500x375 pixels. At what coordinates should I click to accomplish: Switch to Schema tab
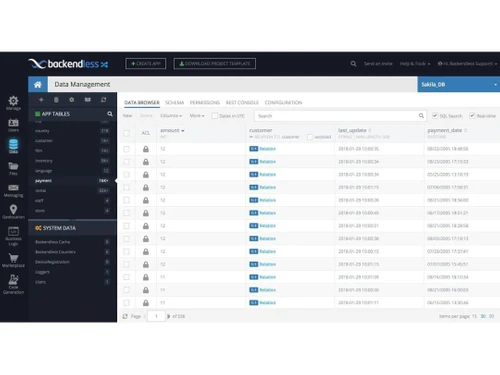[175, 102]
